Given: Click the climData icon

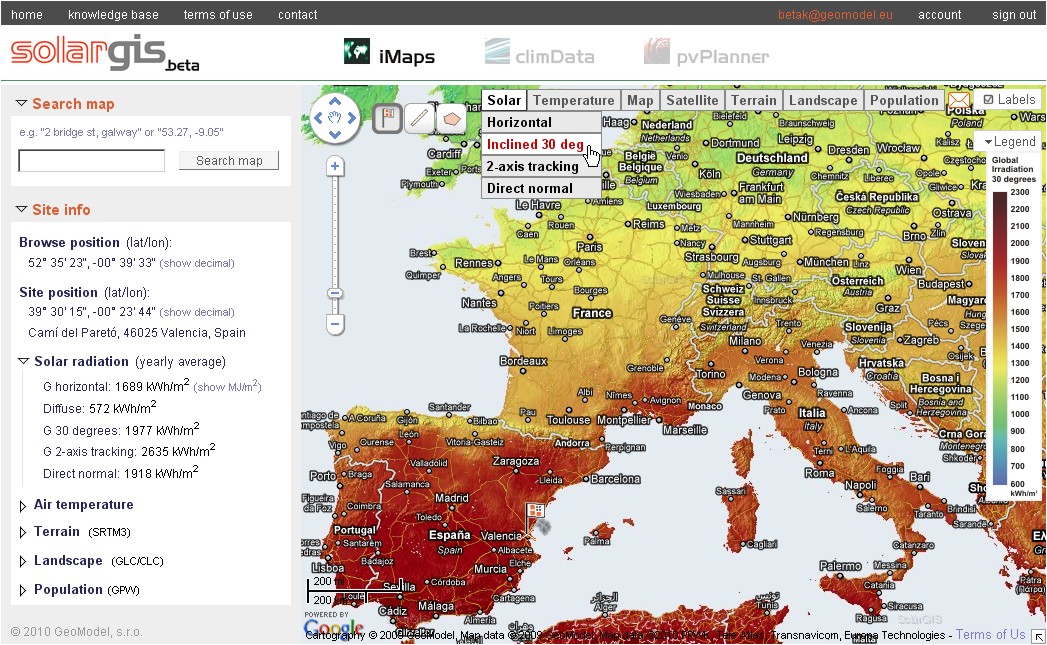Looking at the screenshot, I should pyautogui.click(x=497, y=52).
